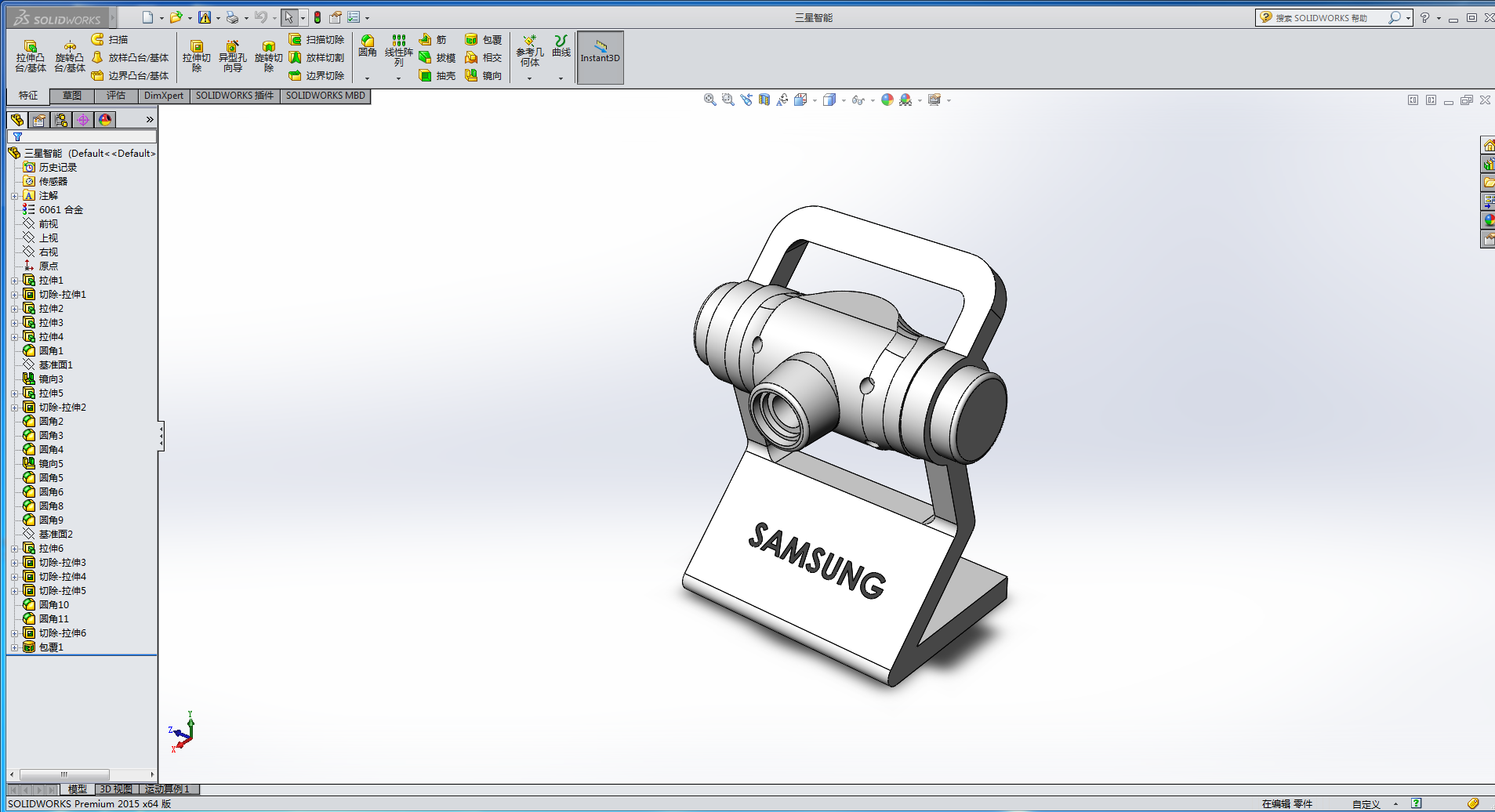Toggle the Select arrow tool
The image size is (1495, 812).
(x=289, y=17)
